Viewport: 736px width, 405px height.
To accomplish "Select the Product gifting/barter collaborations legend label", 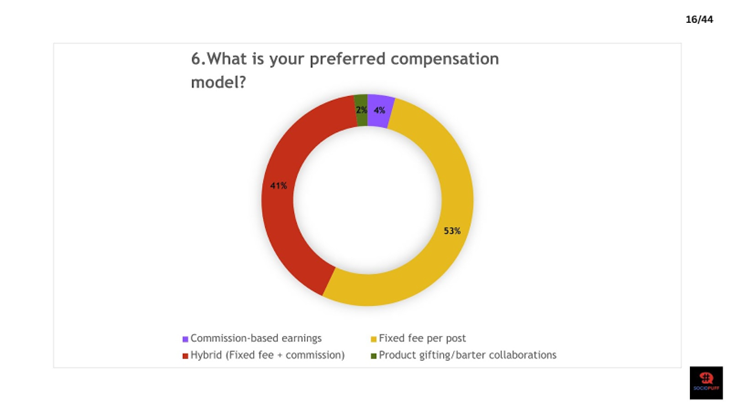I will tap(468, 355).
